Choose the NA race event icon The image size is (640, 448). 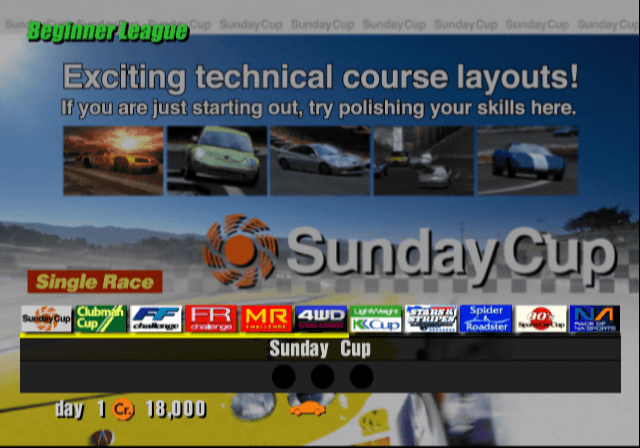tap(595, 319)
